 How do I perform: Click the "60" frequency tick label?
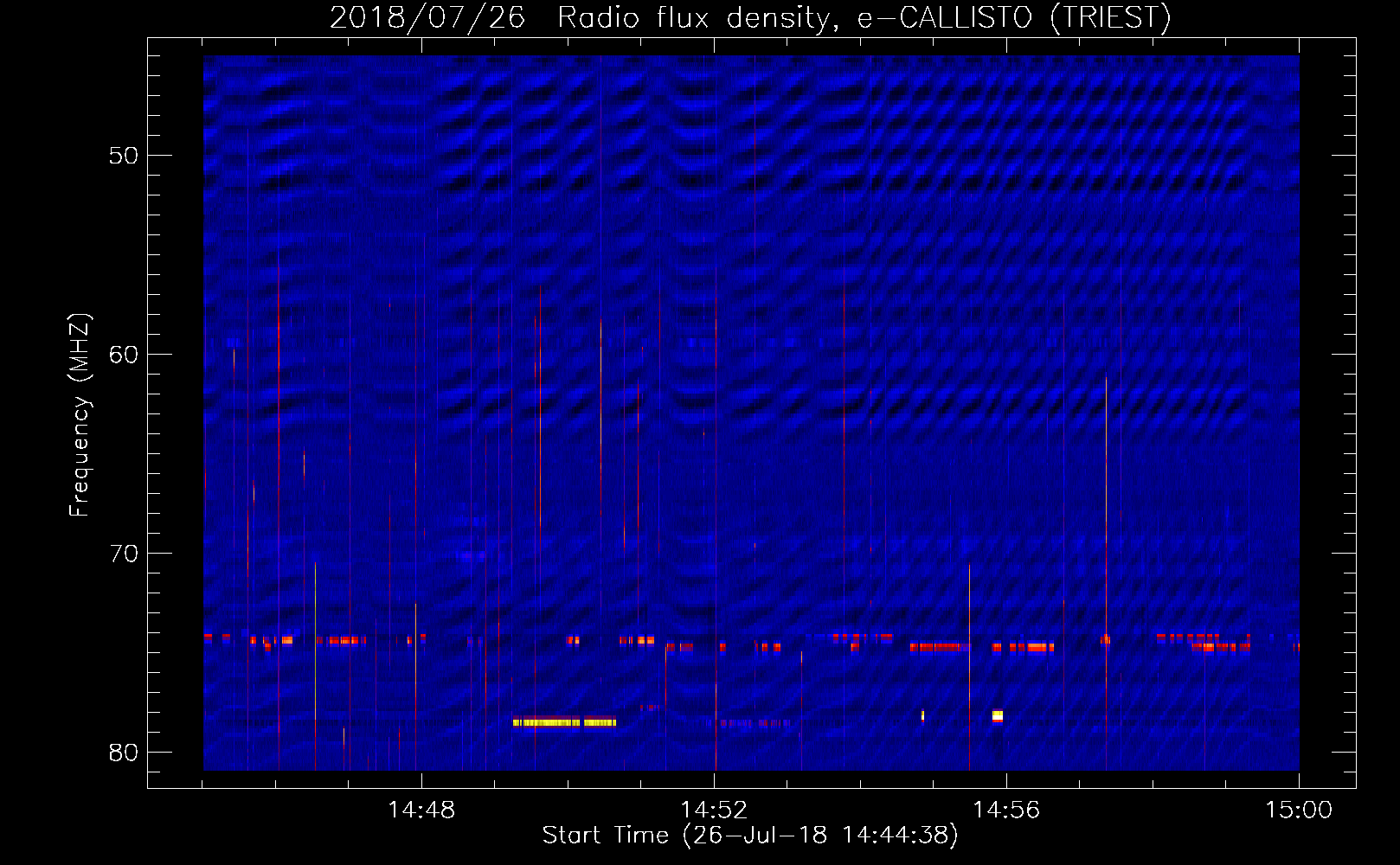[x=124, y=355]
